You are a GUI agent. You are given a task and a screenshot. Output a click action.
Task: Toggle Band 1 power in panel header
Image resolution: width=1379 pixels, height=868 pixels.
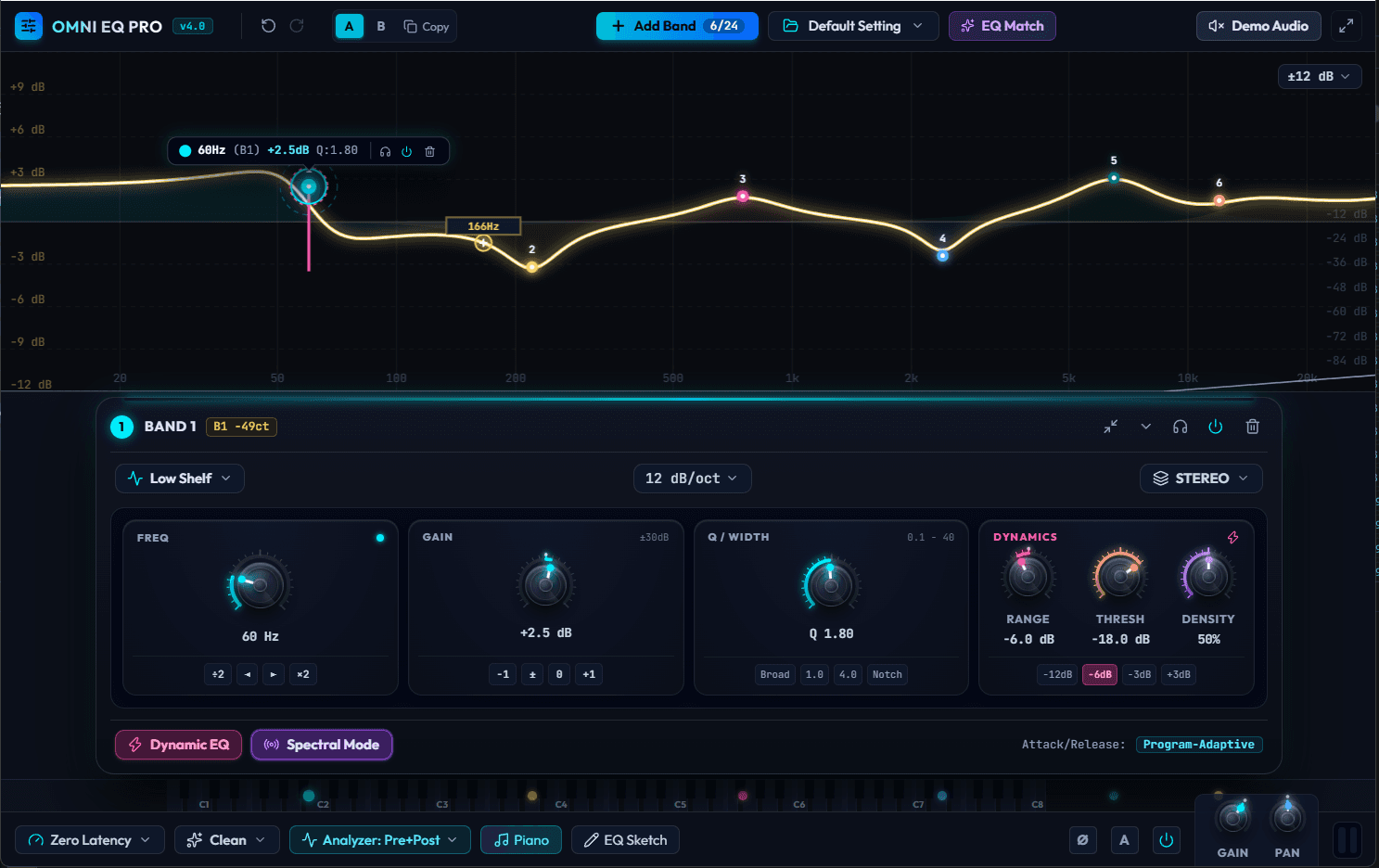pos(1216,427)
